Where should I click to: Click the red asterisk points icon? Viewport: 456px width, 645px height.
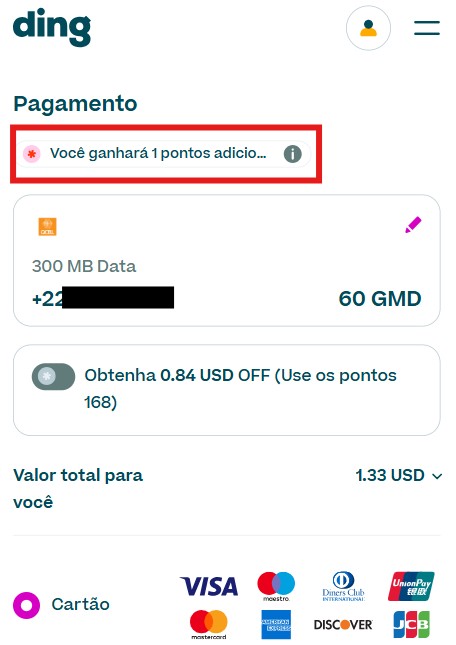32,154
